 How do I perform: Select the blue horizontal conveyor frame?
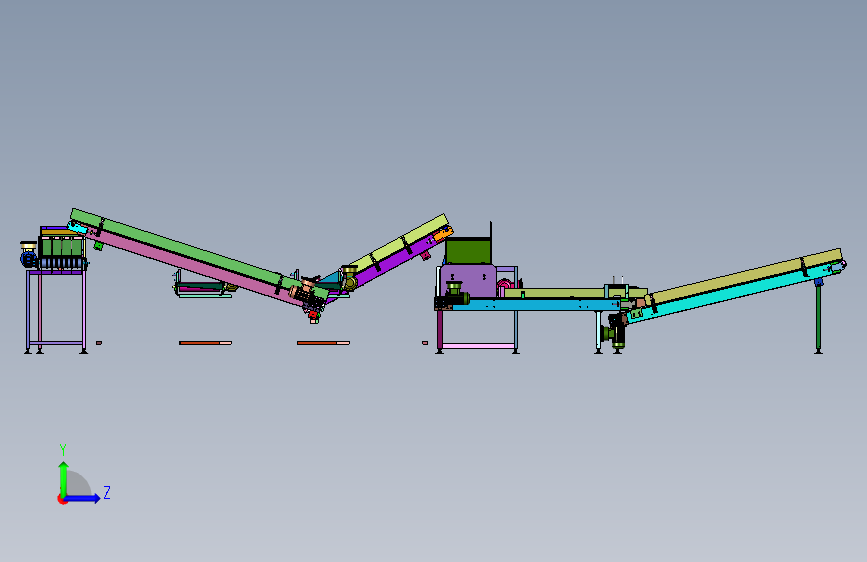pos(534,304)
